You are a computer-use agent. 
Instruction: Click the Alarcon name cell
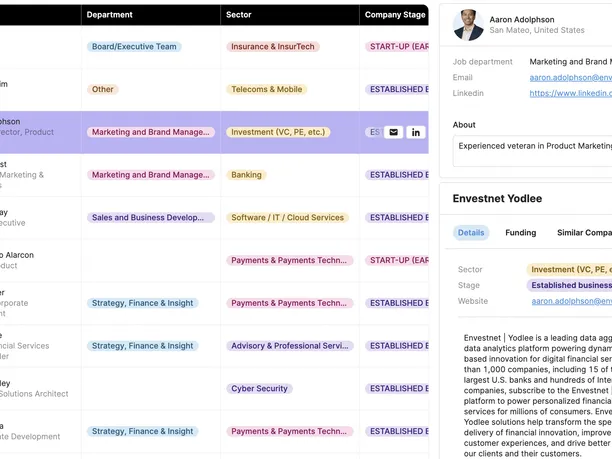17,255
